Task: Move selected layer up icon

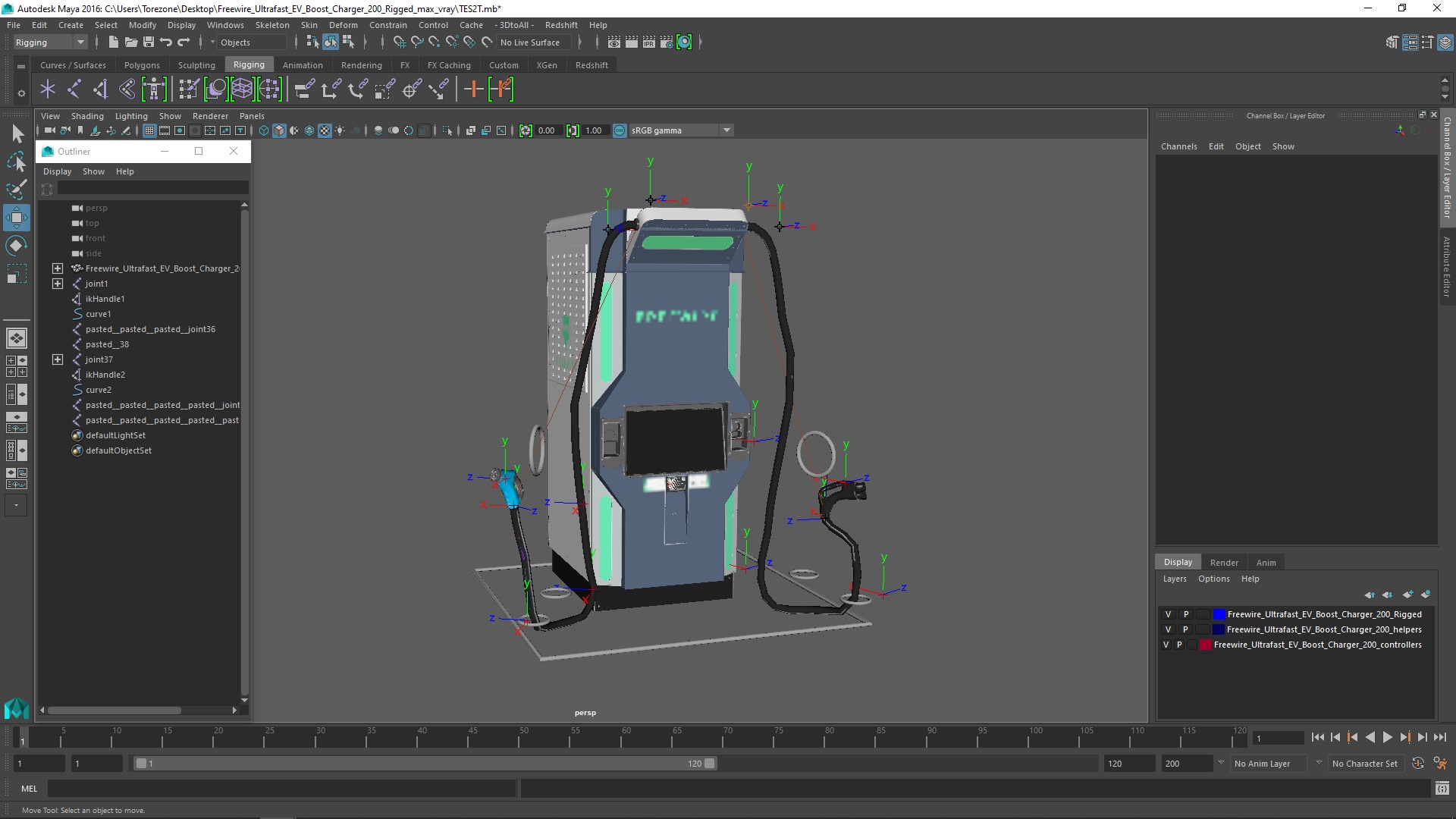Action: pyautogui.click(x=1370, y=595)
